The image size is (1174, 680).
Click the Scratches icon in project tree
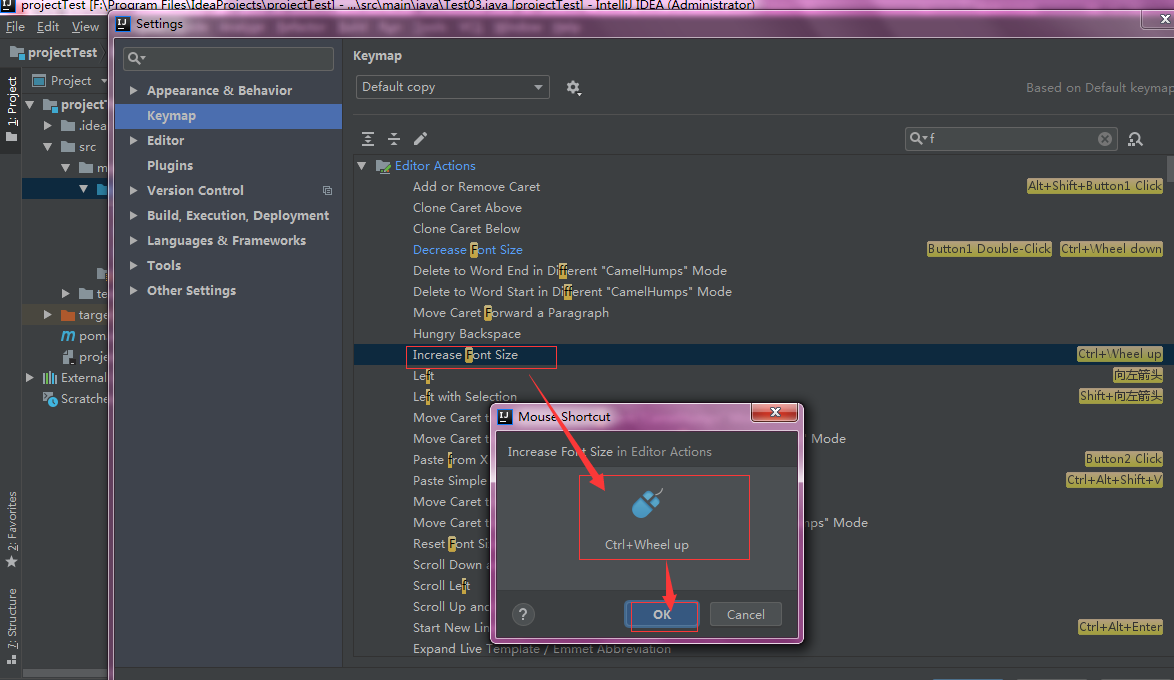50,399
